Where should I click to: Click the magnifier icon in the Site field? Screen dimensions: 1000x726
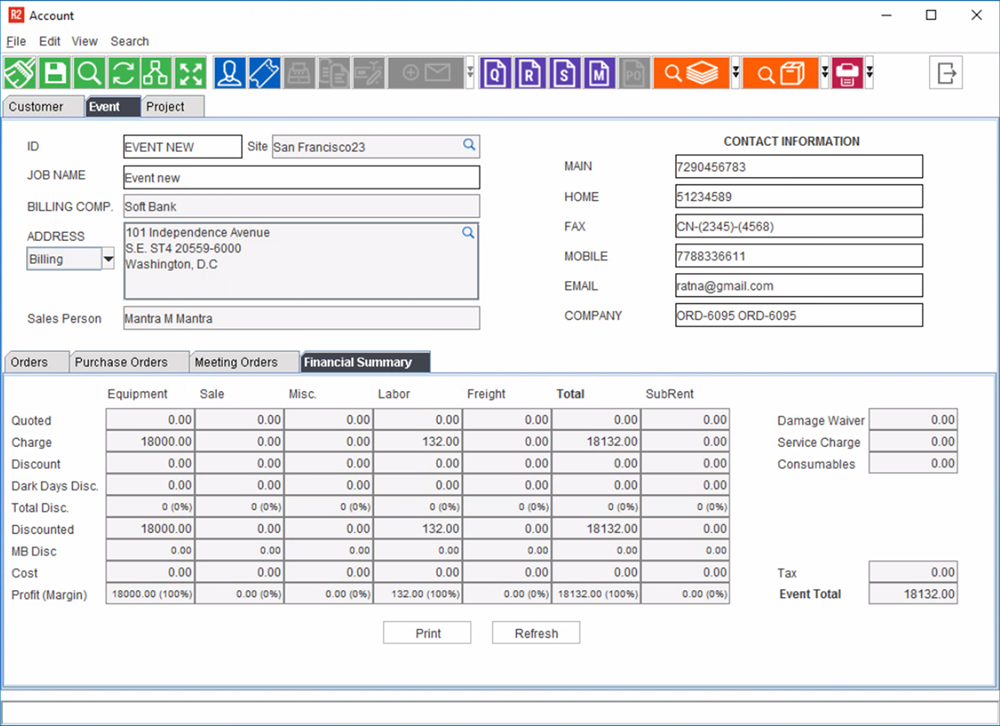pos(469,146)
